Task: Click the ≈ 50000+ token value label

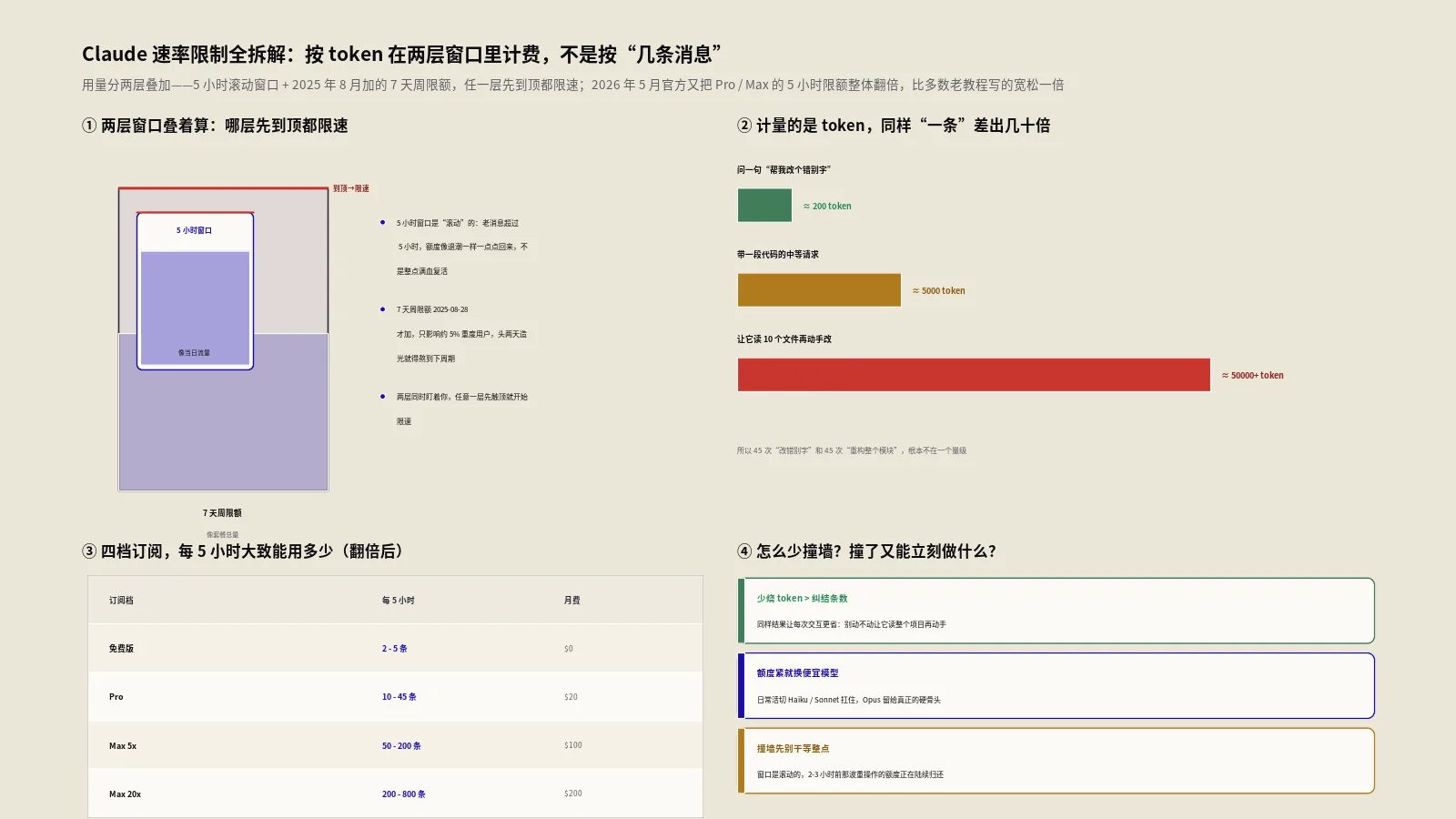Action: 1252,375
